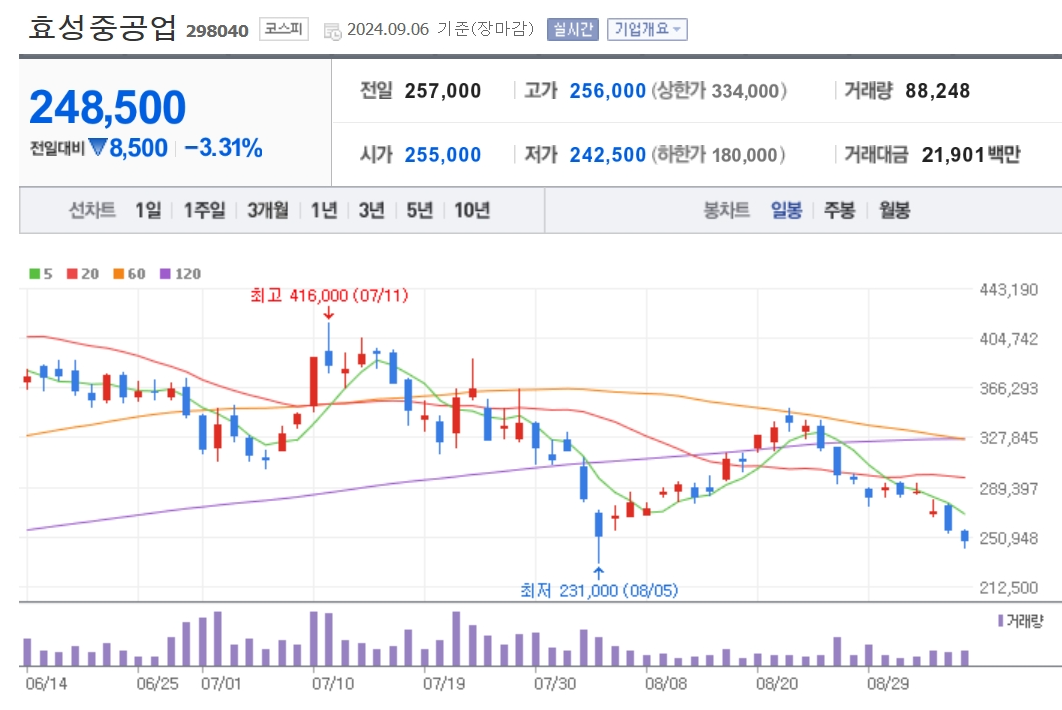Click the 전일 value 257,000
The height and width of the screenshot is (710, 1062).
click(x=443, y=91)
